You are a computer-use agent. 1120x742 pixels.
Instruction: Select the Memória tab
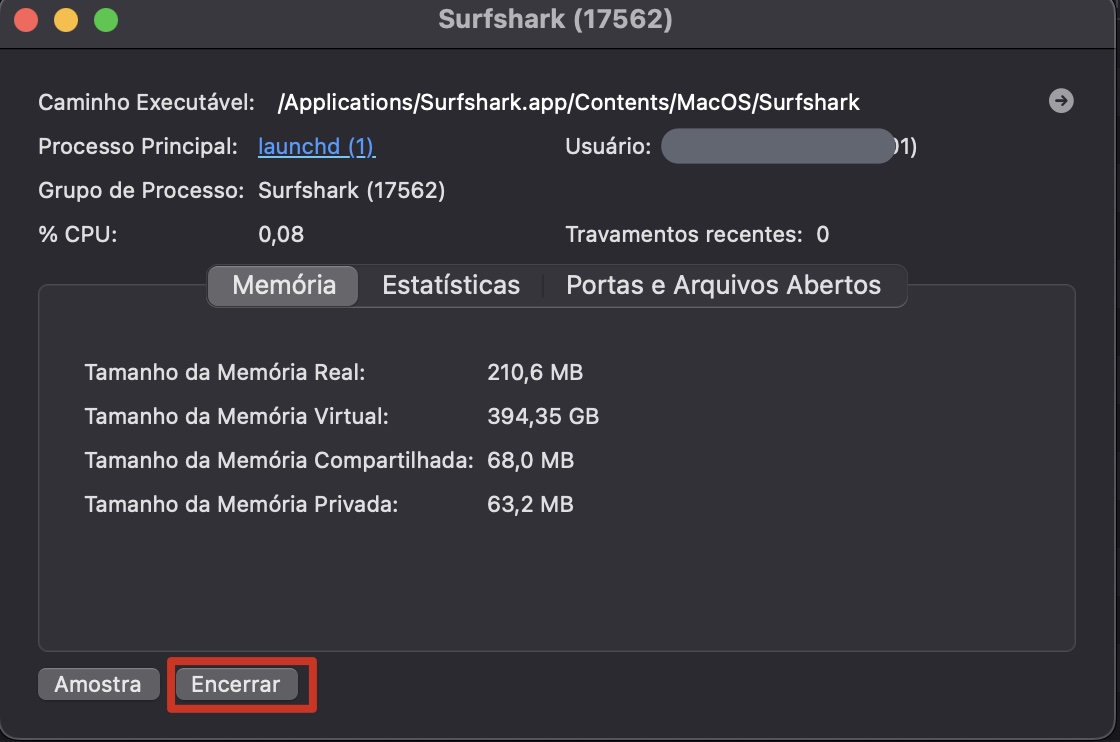click(x=282, y=286)
